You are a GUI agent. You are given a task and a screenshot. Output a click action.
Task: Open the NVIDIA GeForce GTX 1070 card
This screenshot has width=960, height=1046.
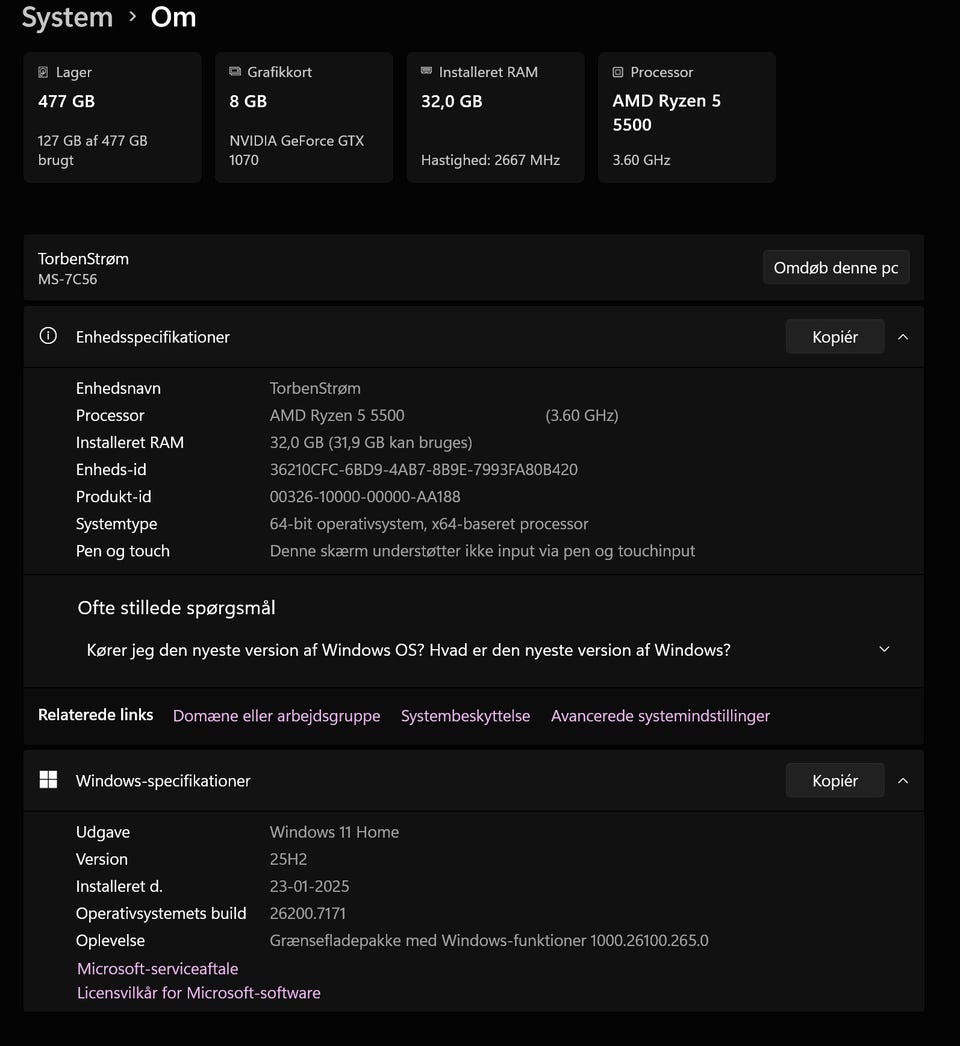303,117
